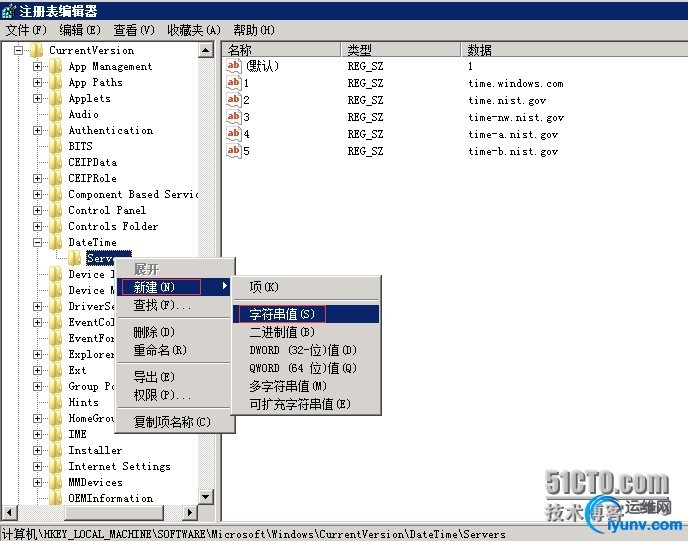Click the App Management folder icon
The image size is (688, 541).
[55, 66]
